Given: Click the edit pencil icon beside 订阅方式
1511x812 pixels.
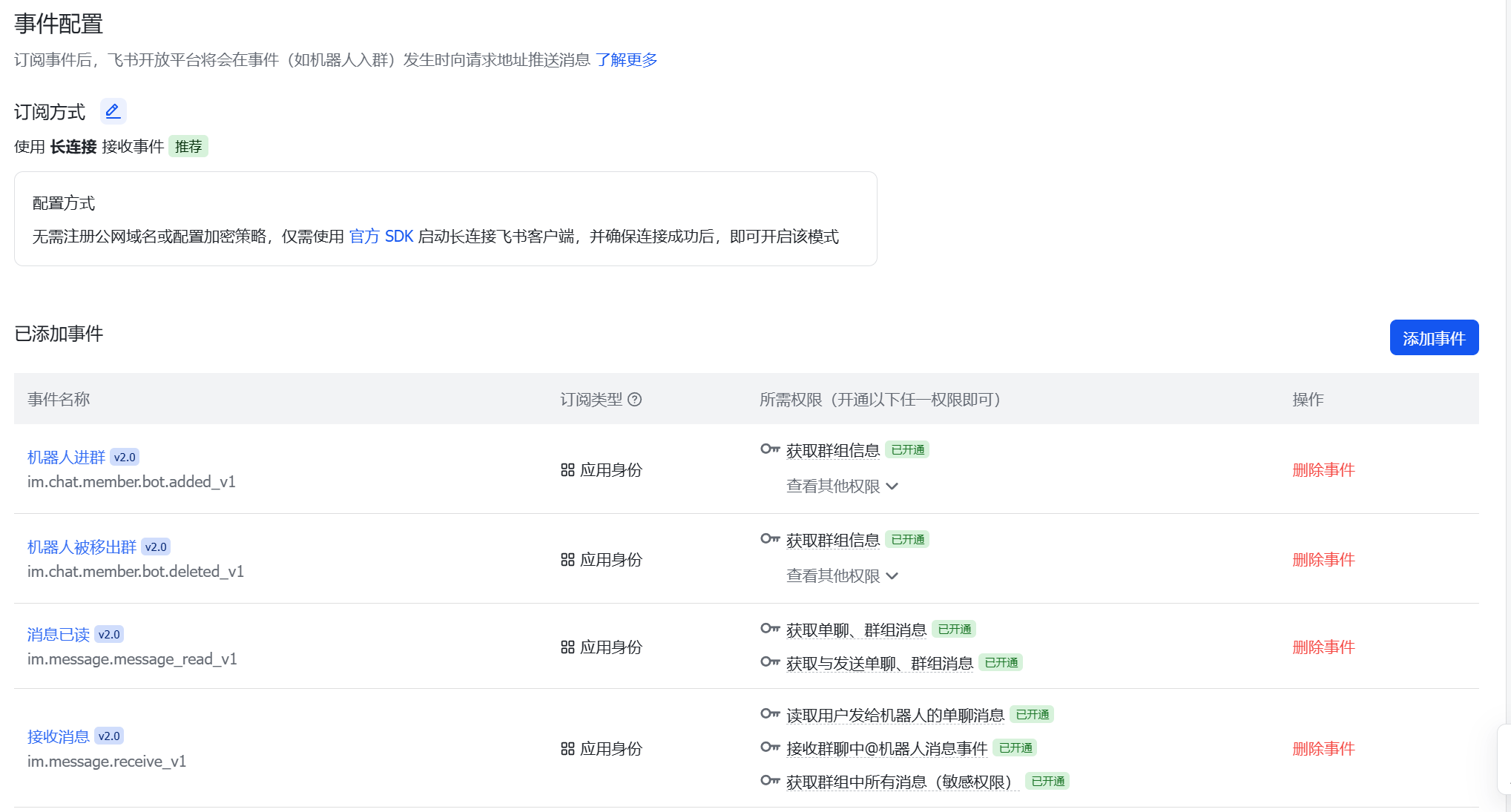Looking at the screenshot, I should pyautogui.click(x=113, y=111).
